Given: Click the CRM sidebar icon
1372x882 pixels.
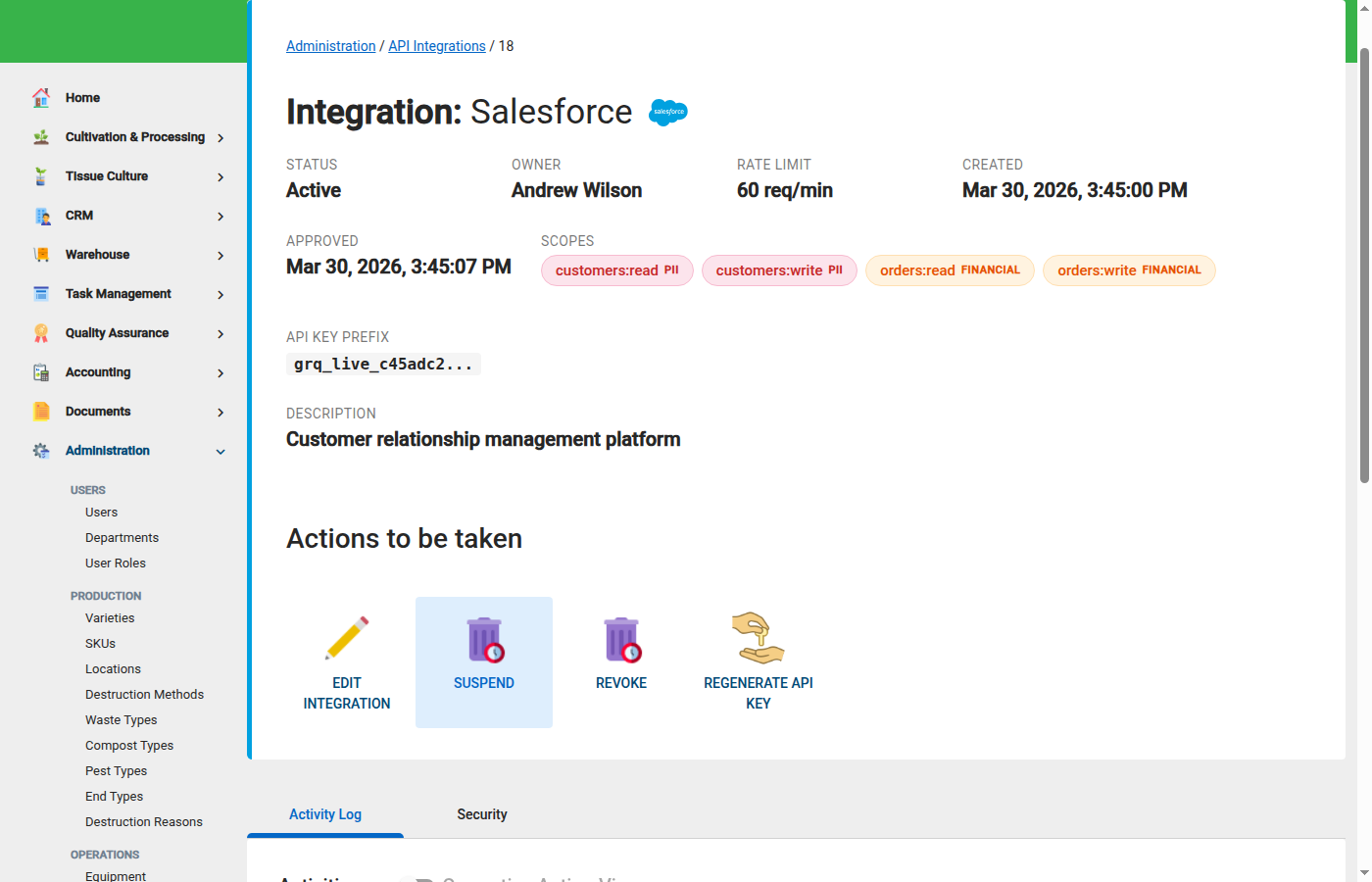Looking at the screenshot, I should tap(41, 215).
